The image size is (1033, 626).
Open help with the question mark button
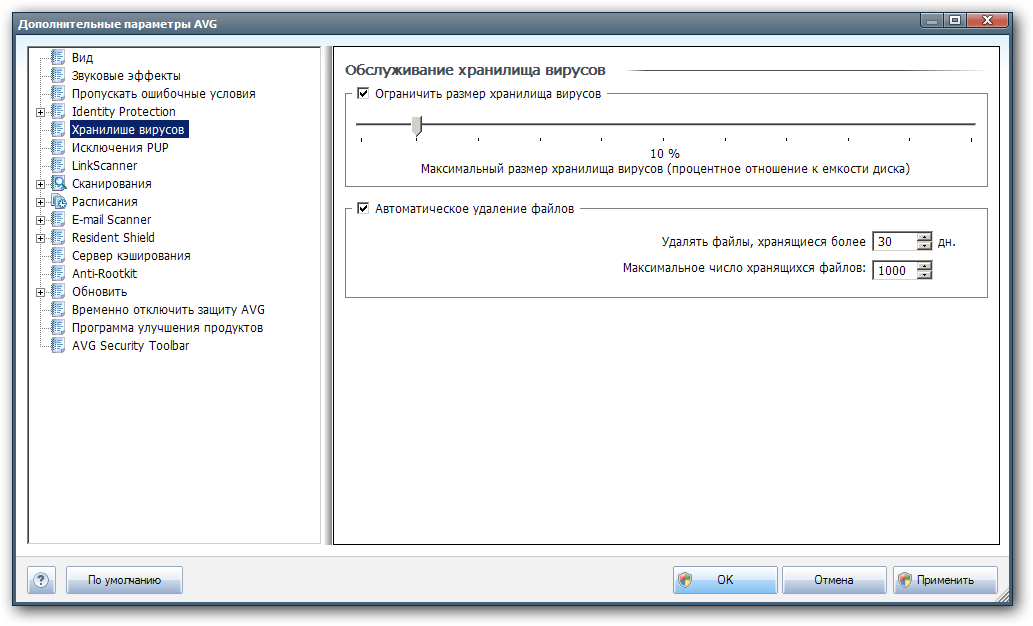pos(42,580)
